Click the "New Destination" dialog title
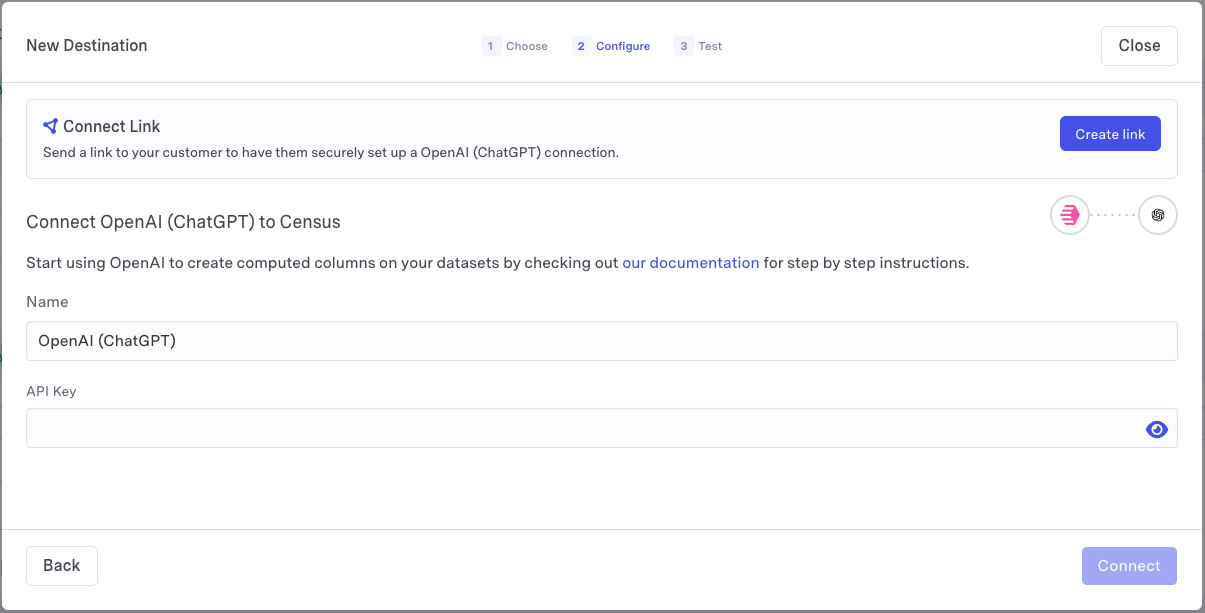This screenshot has width=1205, height=613. (x=87, y=46)
